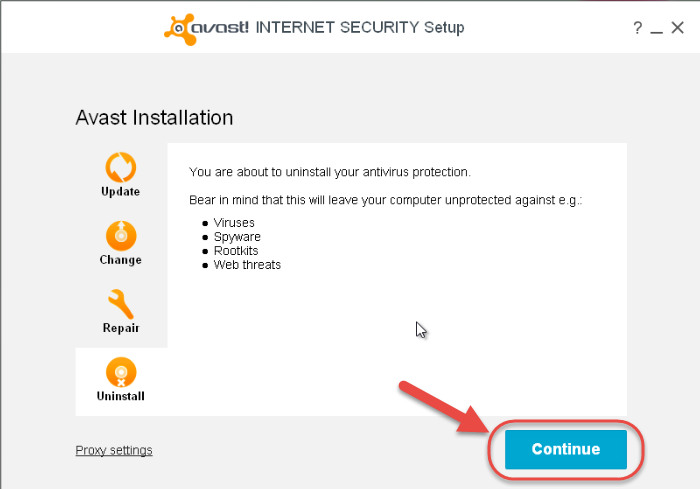Click the Web threats bullet item

pos(247,265)
